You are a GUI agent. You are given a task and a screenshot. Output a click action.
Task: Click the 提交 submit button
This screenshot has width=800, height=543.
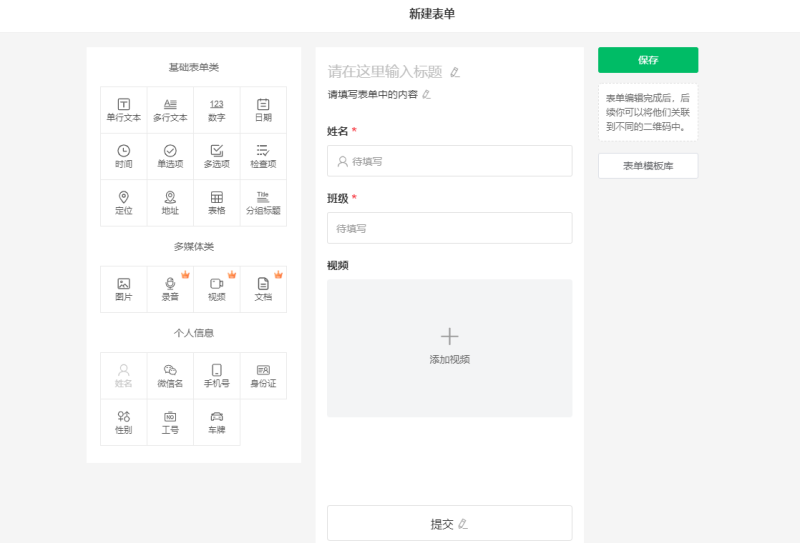click(x=449, y=523)
